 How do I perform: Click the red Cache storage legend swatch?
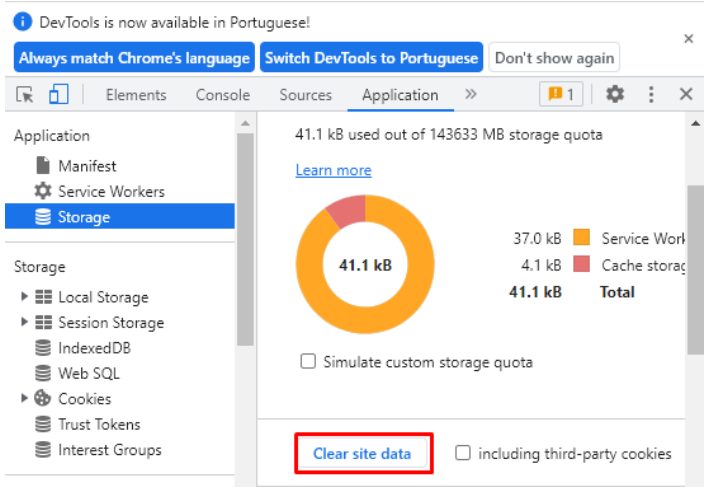coord(581,264)
